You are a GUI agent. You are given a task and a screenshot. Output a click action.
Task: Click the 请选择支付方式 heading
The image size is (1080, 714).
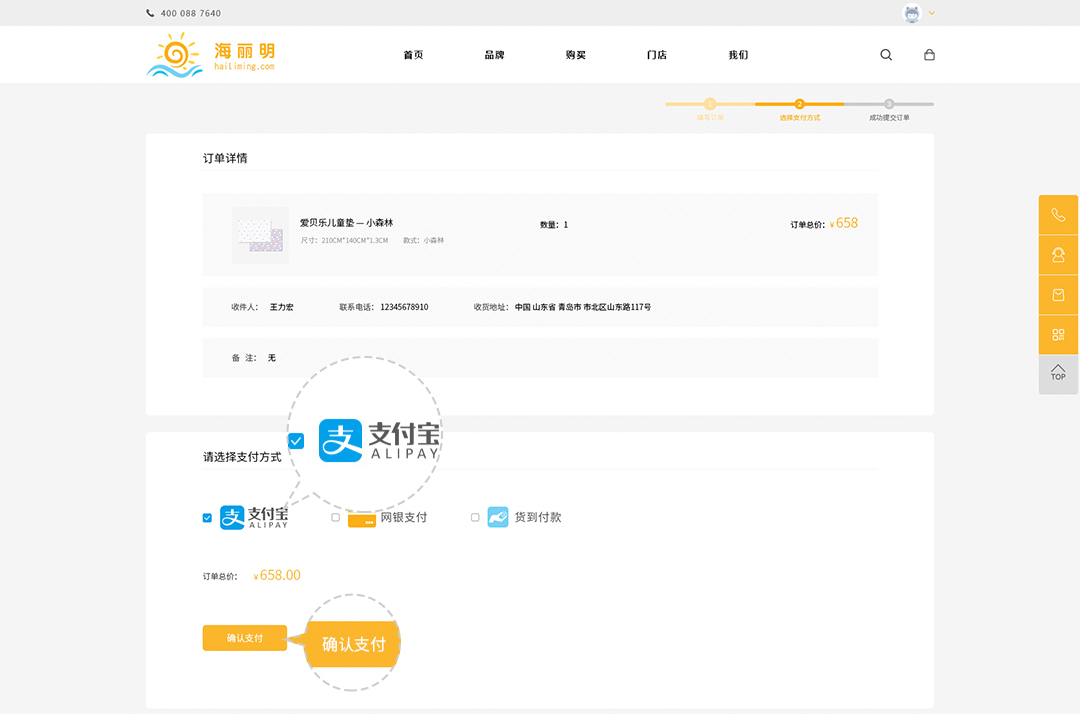(x=242, y=457)
